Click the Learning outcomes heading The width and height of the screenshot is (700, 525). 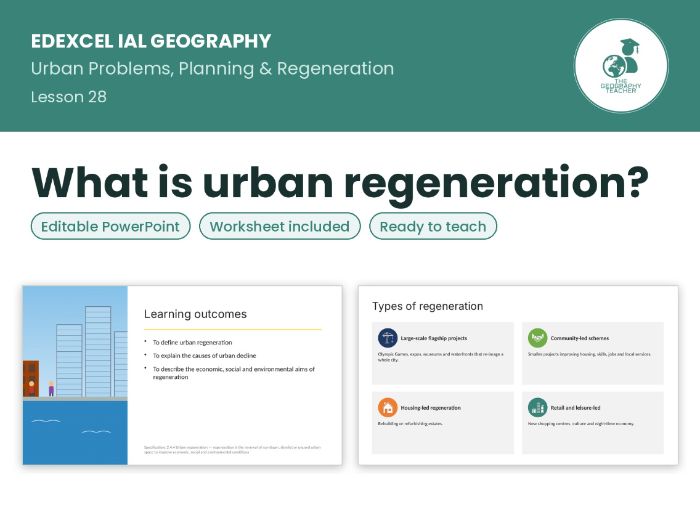pos(195,314)
